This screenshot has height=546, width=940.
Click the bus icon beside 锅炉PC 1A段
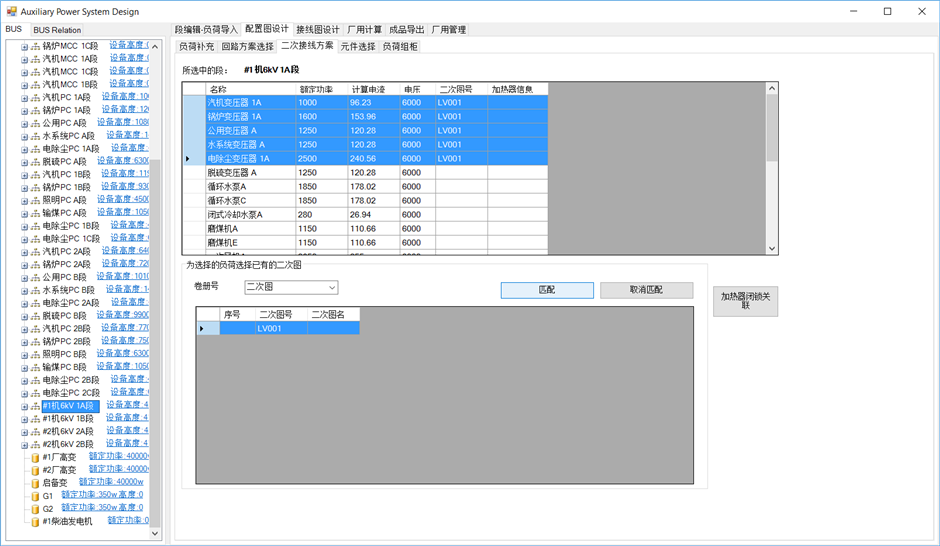[36, 110]
